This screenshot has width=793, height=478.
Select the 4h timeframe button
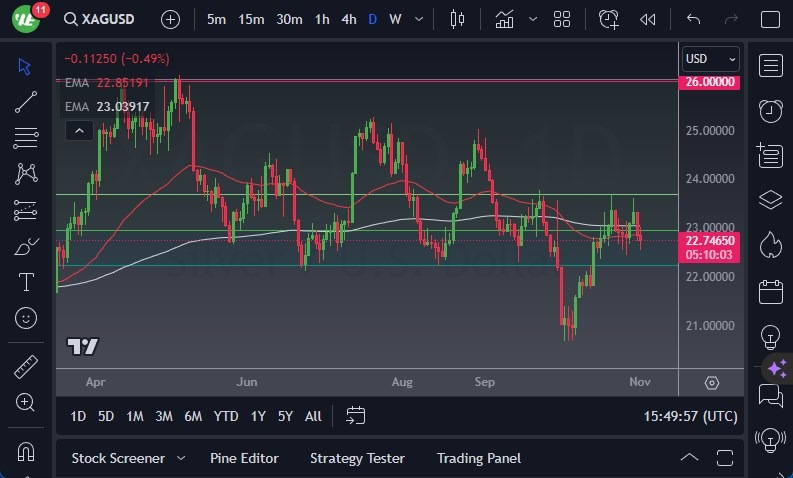tap(348, 19)
